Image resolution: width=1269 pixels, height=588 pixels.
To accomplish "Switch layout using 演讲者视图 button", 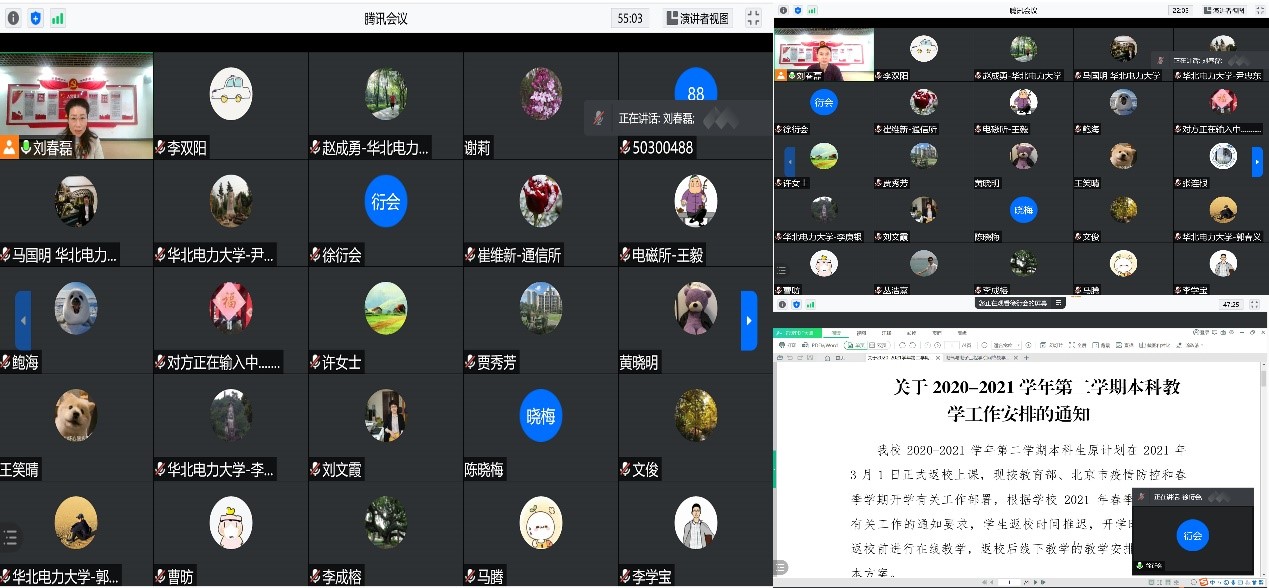I will click(698, 18).
